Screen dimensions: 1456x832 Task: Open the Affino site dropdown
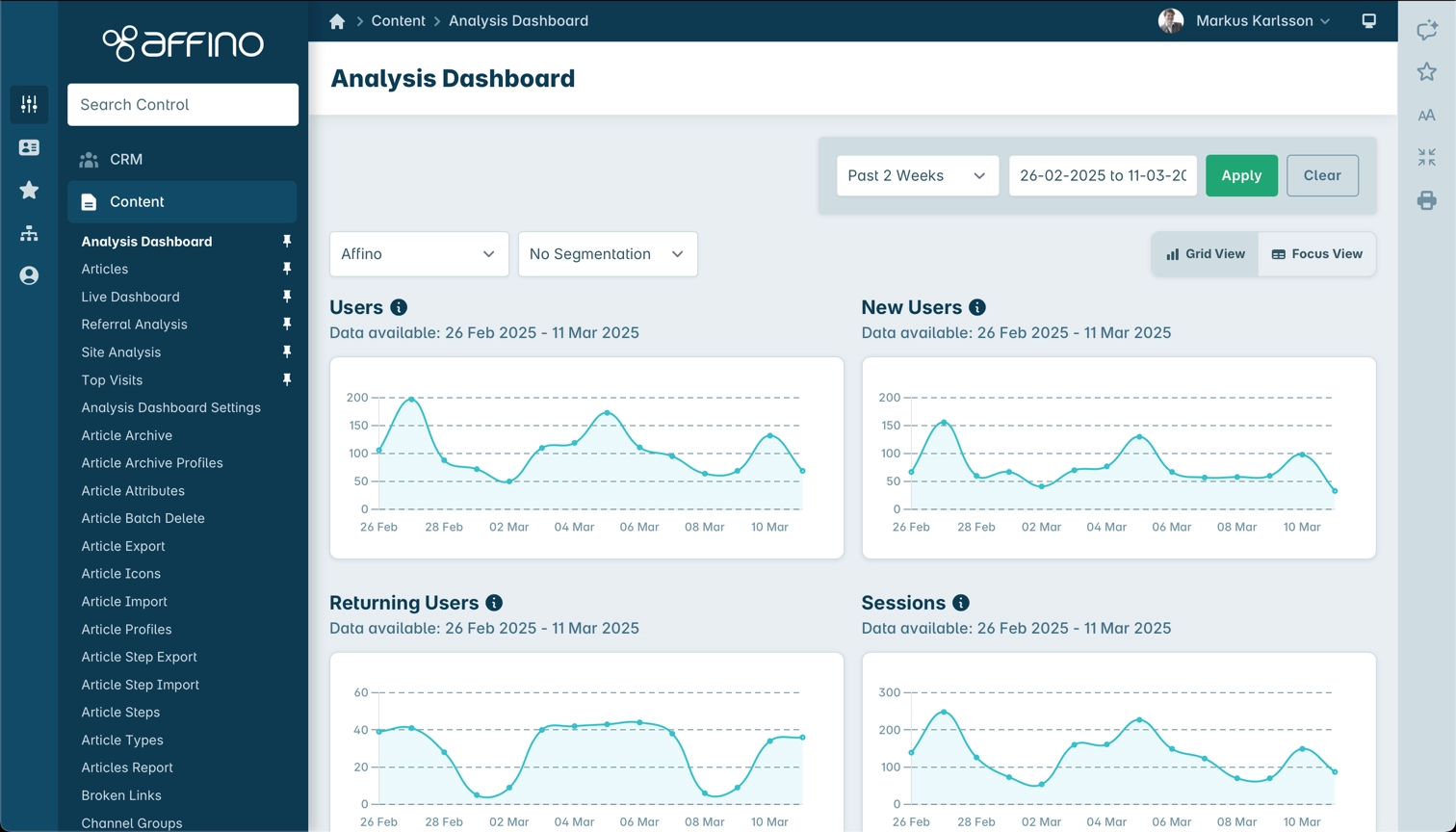419,254
